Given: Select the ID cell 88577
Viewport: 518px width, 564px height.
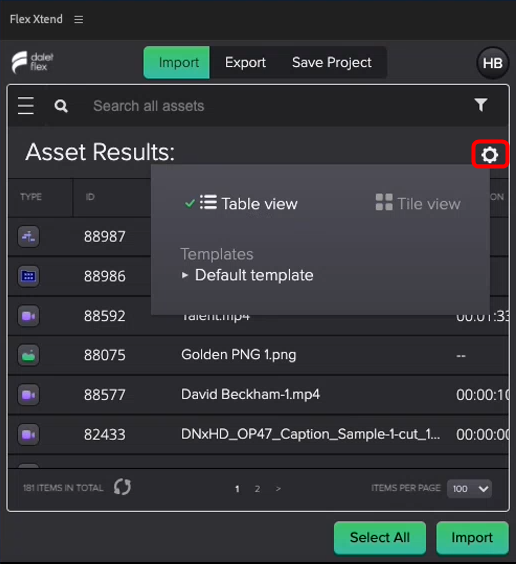Looking at the screenshot, I should click(x=105, y=395).
